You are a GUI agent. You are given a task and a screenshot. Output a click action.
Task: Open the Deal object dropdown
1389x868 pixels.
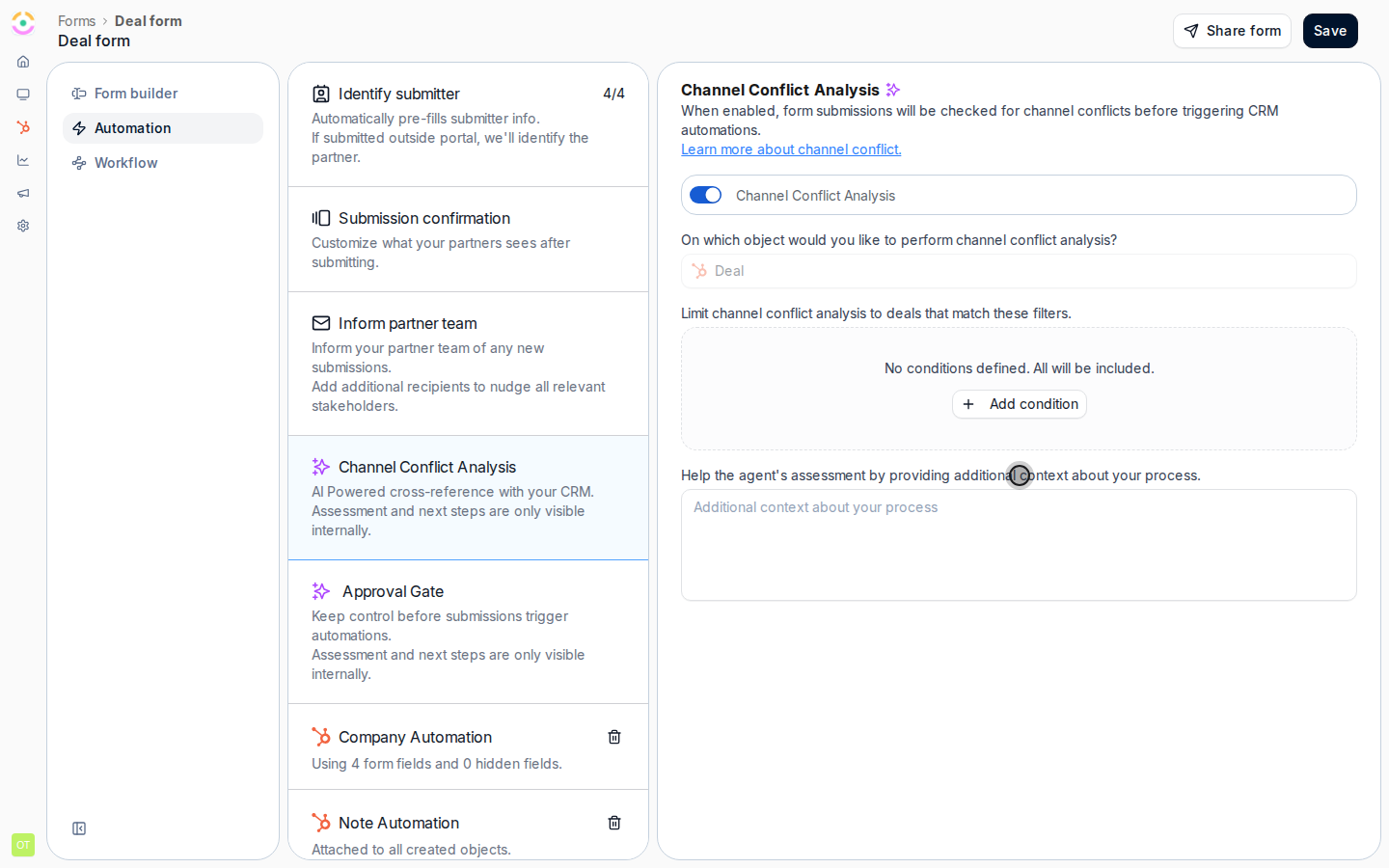tap(1019, 271)
